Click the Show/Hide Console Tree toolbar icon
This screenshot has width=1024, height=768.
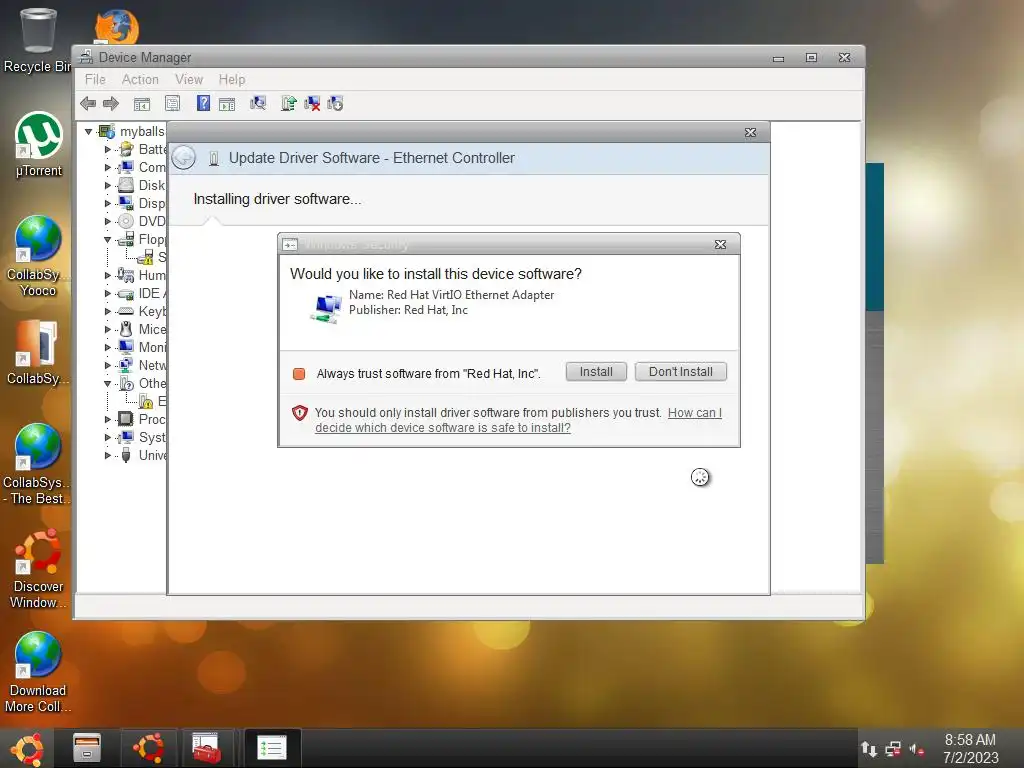click(x=142, y=104)
